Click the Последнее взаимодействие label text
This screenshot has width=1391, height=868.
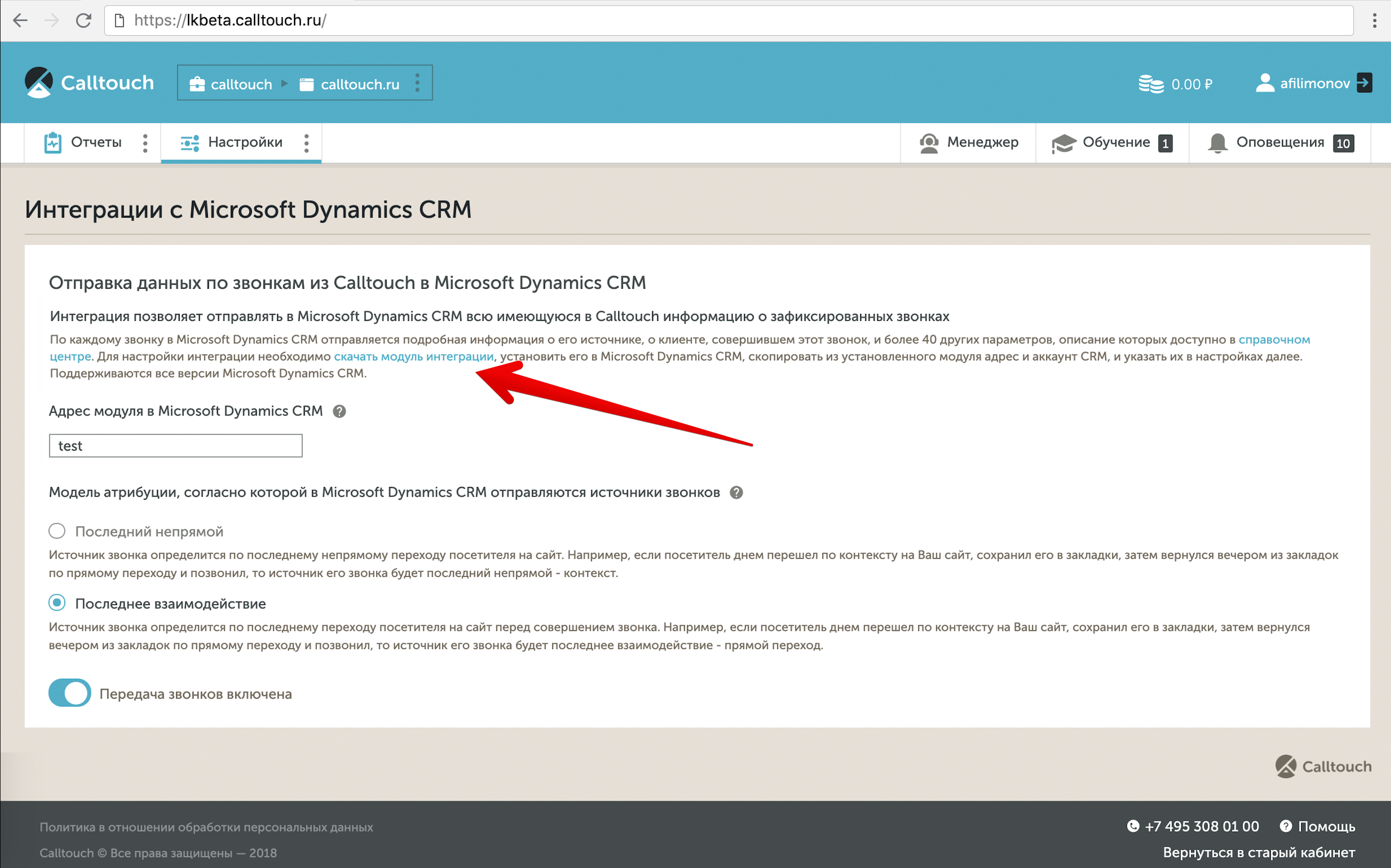coord(171,604)
